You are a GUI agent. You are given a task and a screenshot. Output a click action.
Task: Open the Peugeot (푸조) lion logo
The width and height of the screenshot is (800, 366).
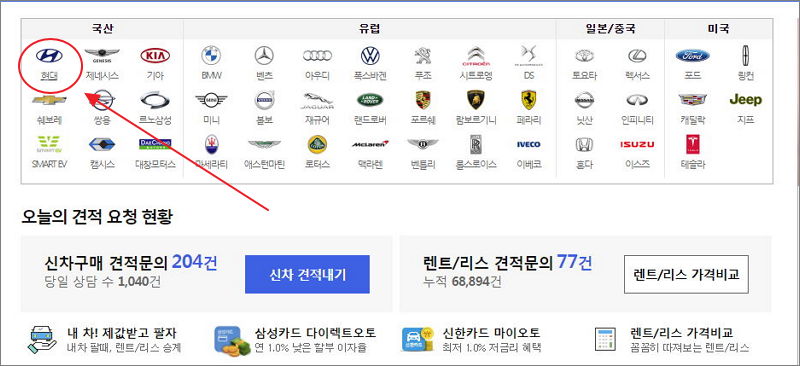pos(423,55)
